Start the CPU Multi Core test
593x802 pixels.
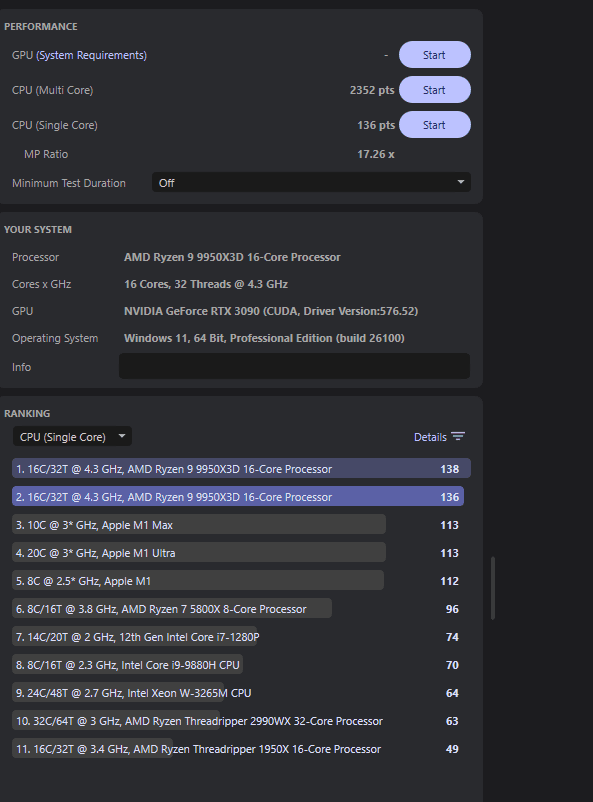tap(434, 90)
